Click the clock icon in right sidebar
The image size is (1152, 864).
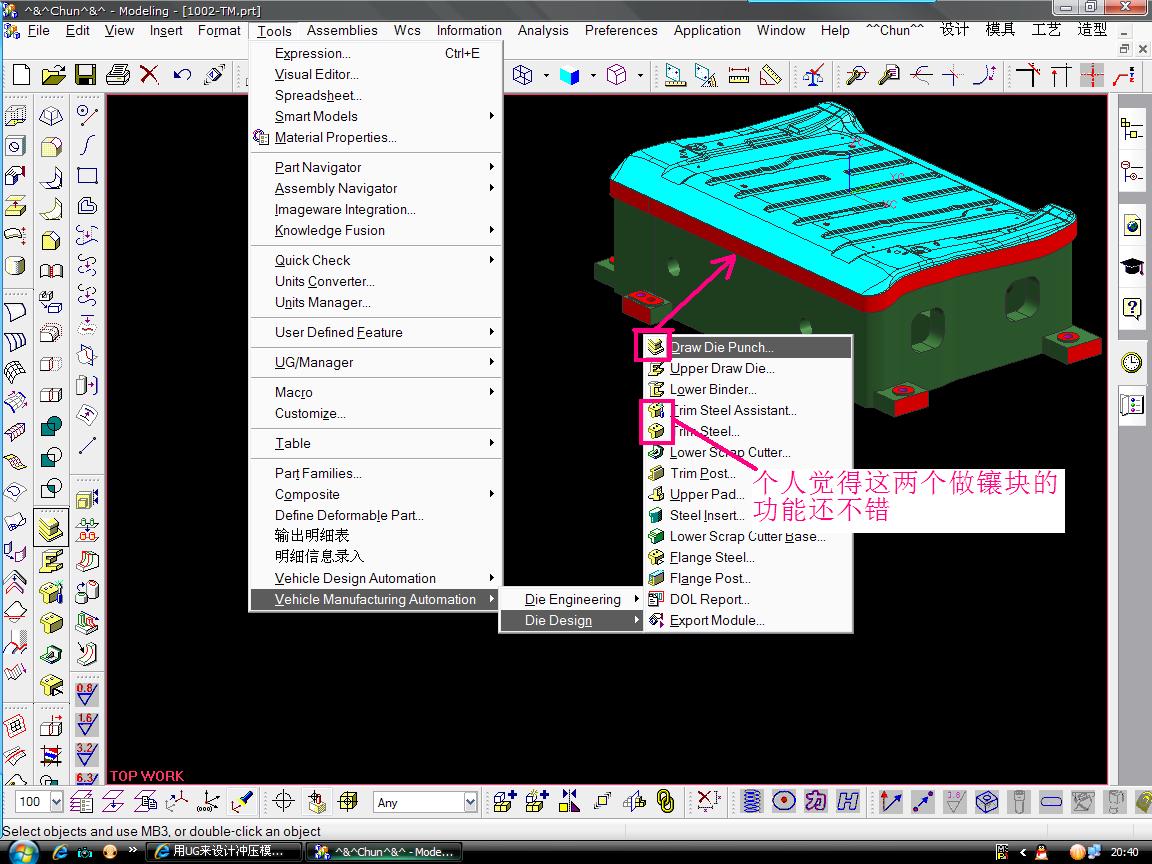[1131, 362]
